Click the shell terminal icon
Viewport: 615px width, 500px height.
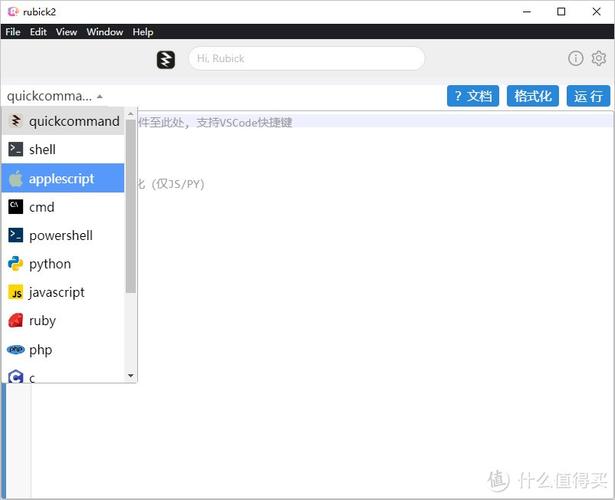16,149
